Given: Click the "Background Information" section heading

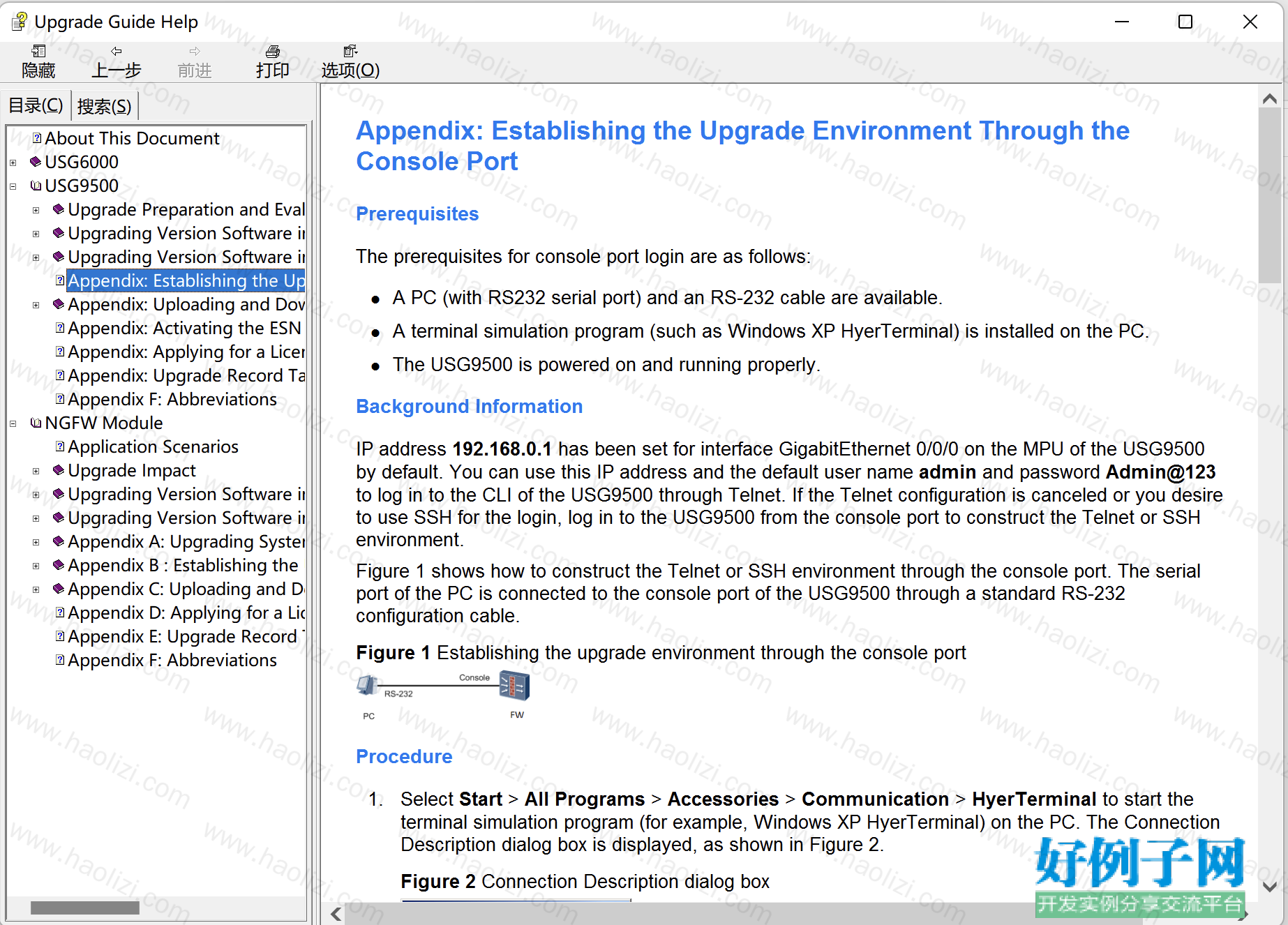Looking at the screenshot, I should pos(469,406).
